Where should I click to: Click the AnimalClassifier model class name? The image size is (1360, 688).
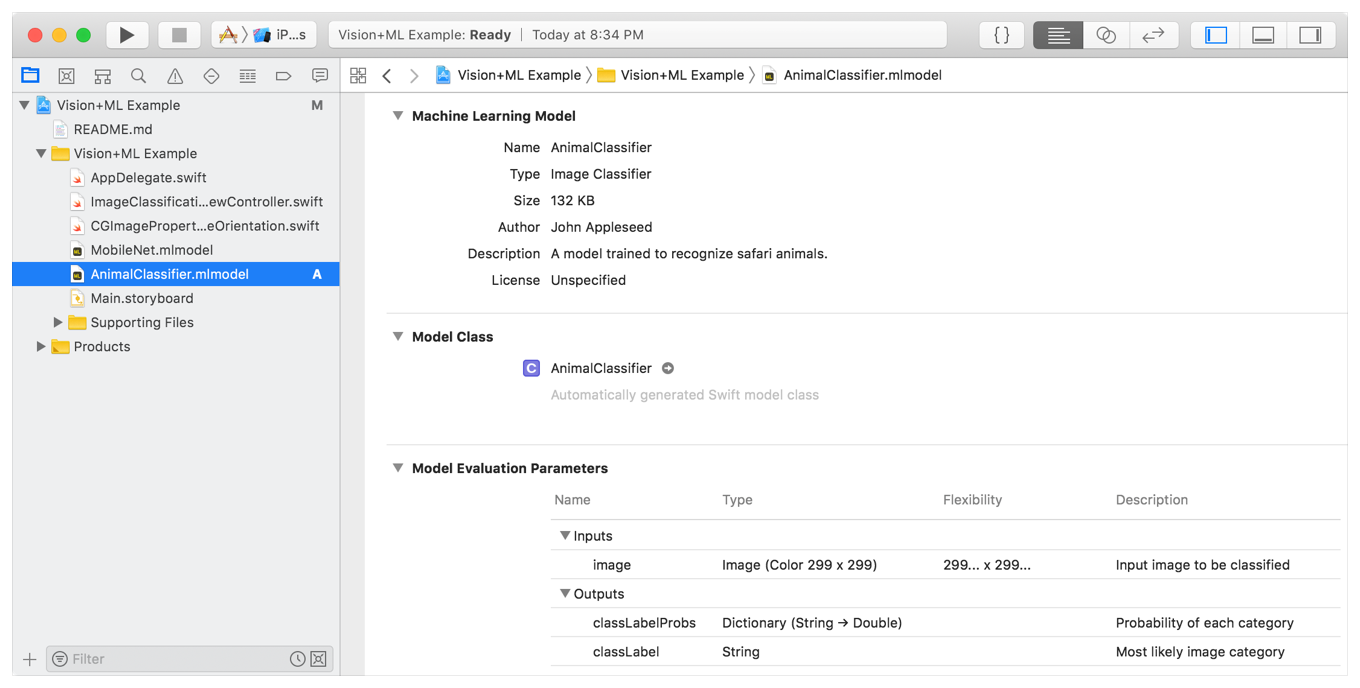click(601, 368)
